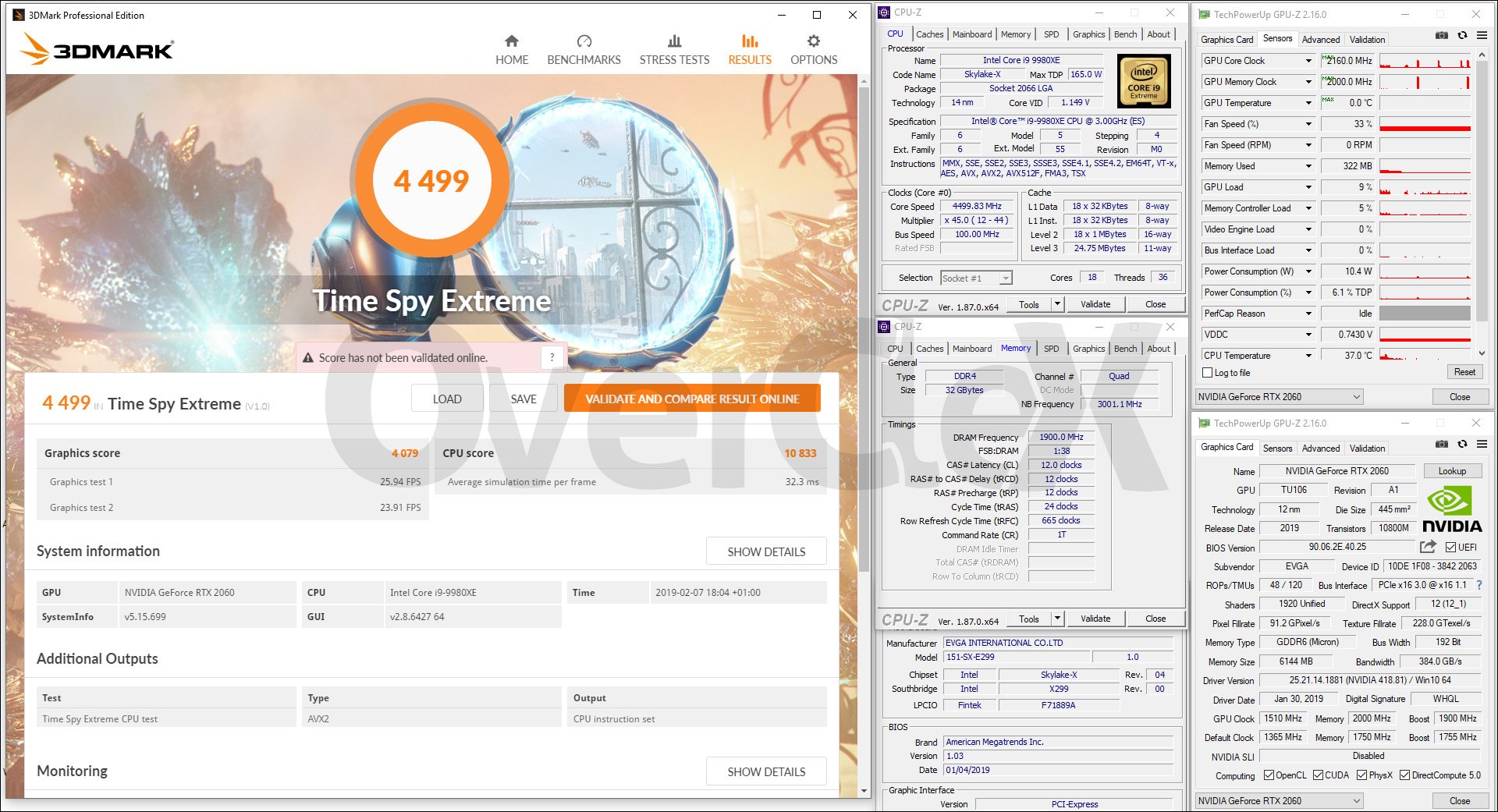Open GPU Temperature sensor dropdown
The width and height of the screenshot is (1498, 812).
click(x=1308, y=103)
